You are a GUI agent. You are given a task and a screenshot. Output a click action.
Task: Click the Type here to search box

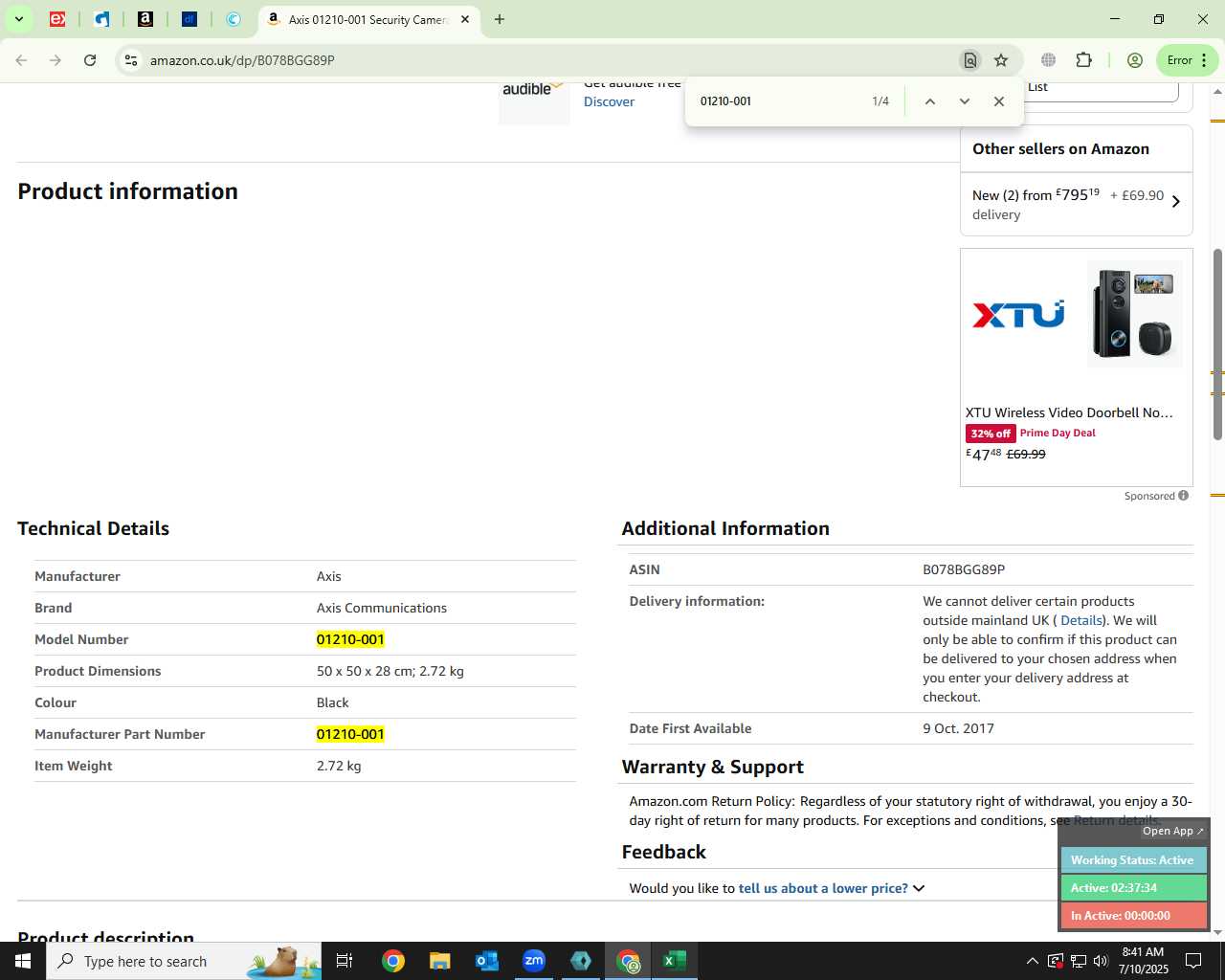[x=184, y=961]
